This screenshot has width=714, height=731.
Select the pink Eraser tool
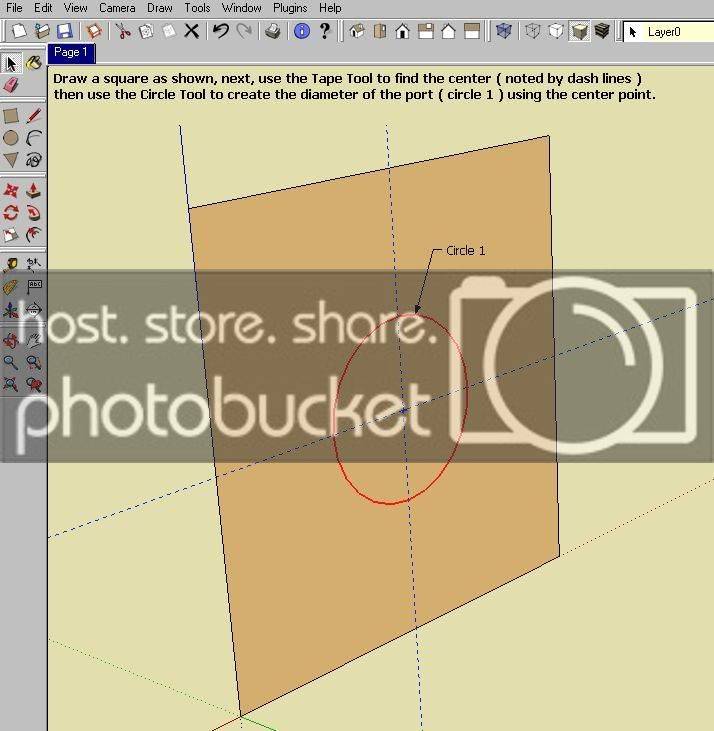click(x=11, y=86)
